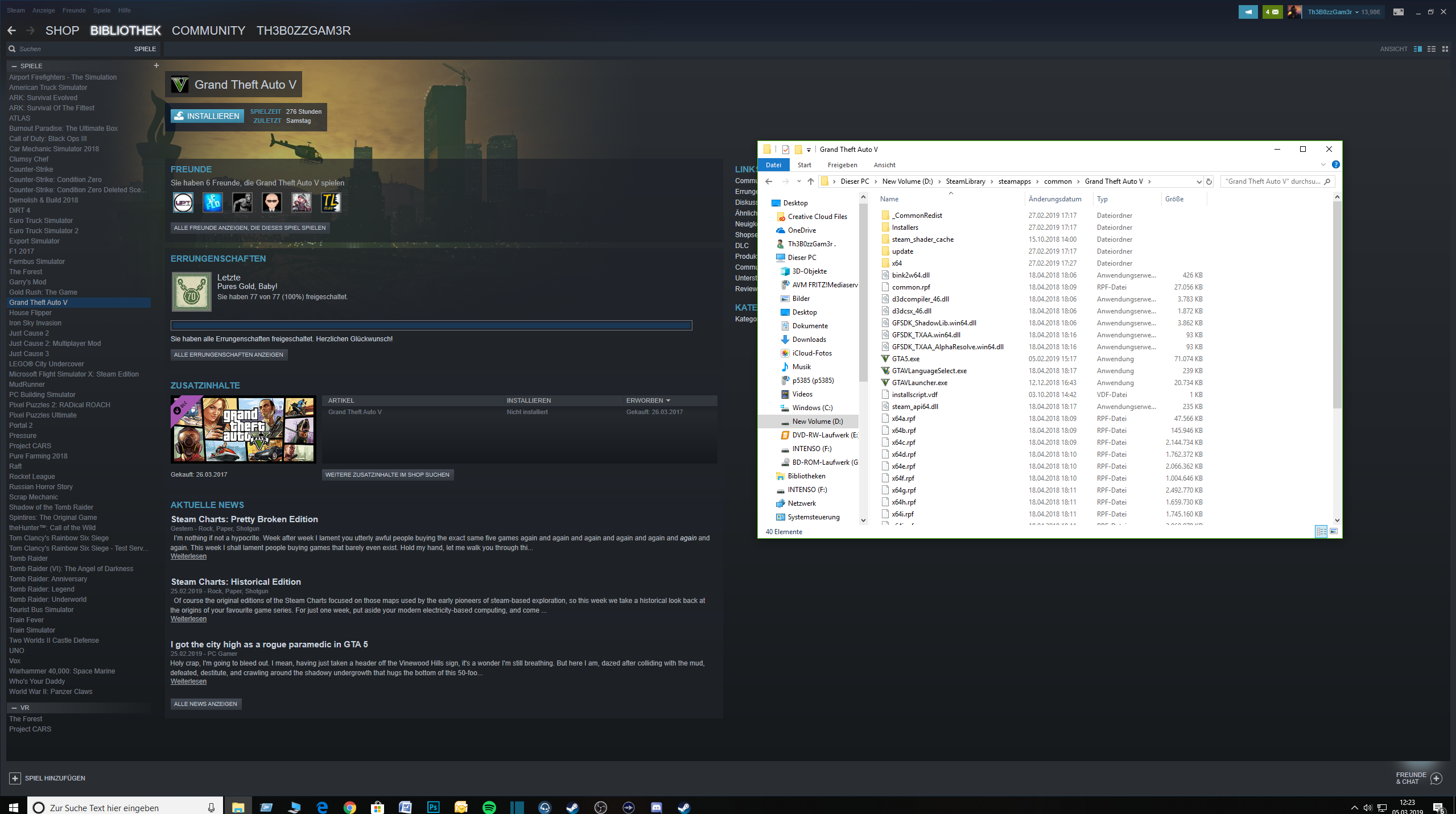The height and width of the screenshot is (814, 1456).
Task: Switch library to grid view
Action: point(1445,49)
